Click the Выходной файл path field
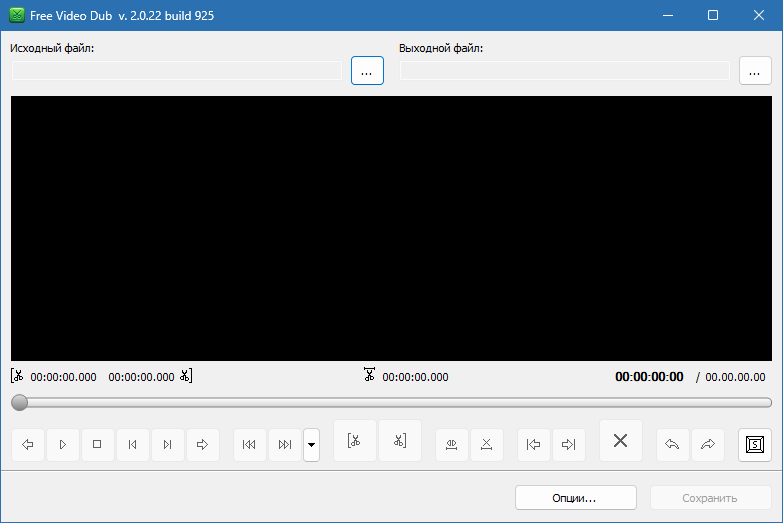Viewport: 783px width, 523px height. 565,71
